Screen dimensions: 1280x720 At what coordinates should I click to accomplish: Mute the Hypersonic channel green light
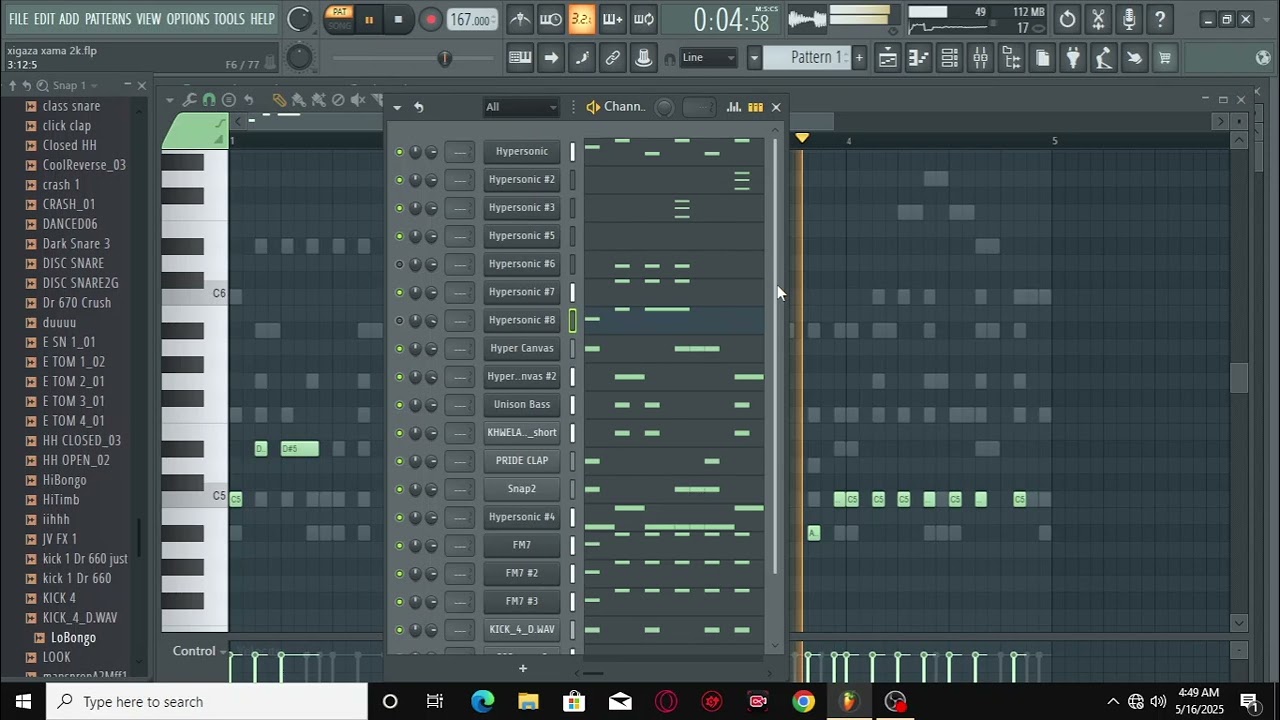(x=400, y=152)
